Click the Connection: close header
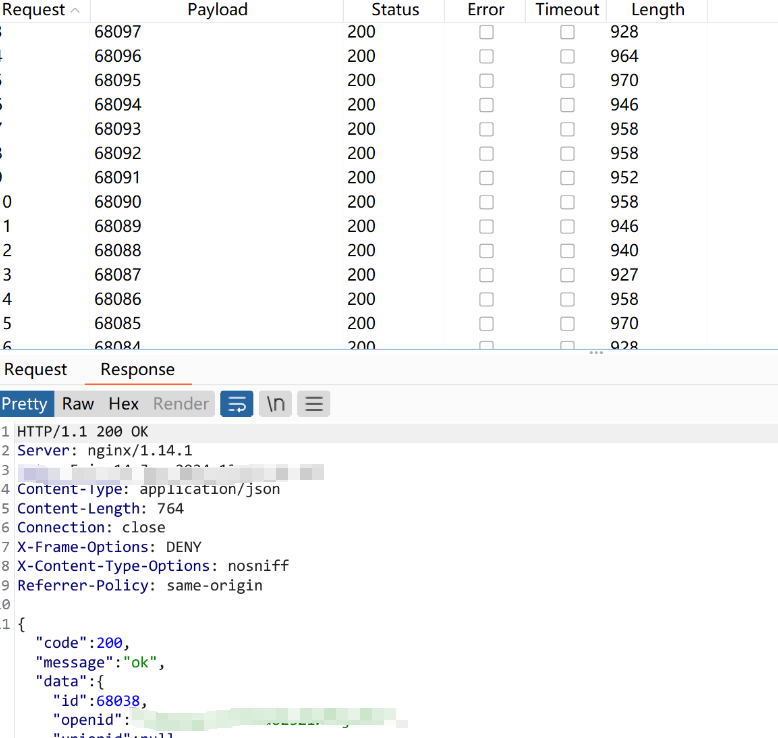This screenshot has width=778, height=738. (91, 528)
